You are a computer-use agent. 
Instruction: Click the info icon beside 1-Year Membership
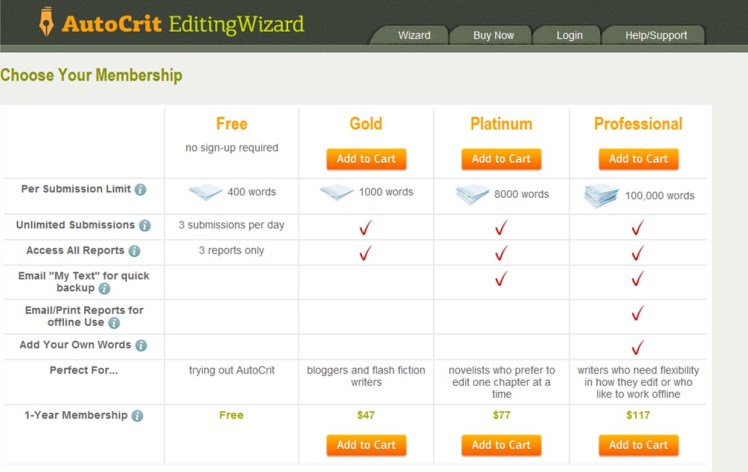coord(137,416)
